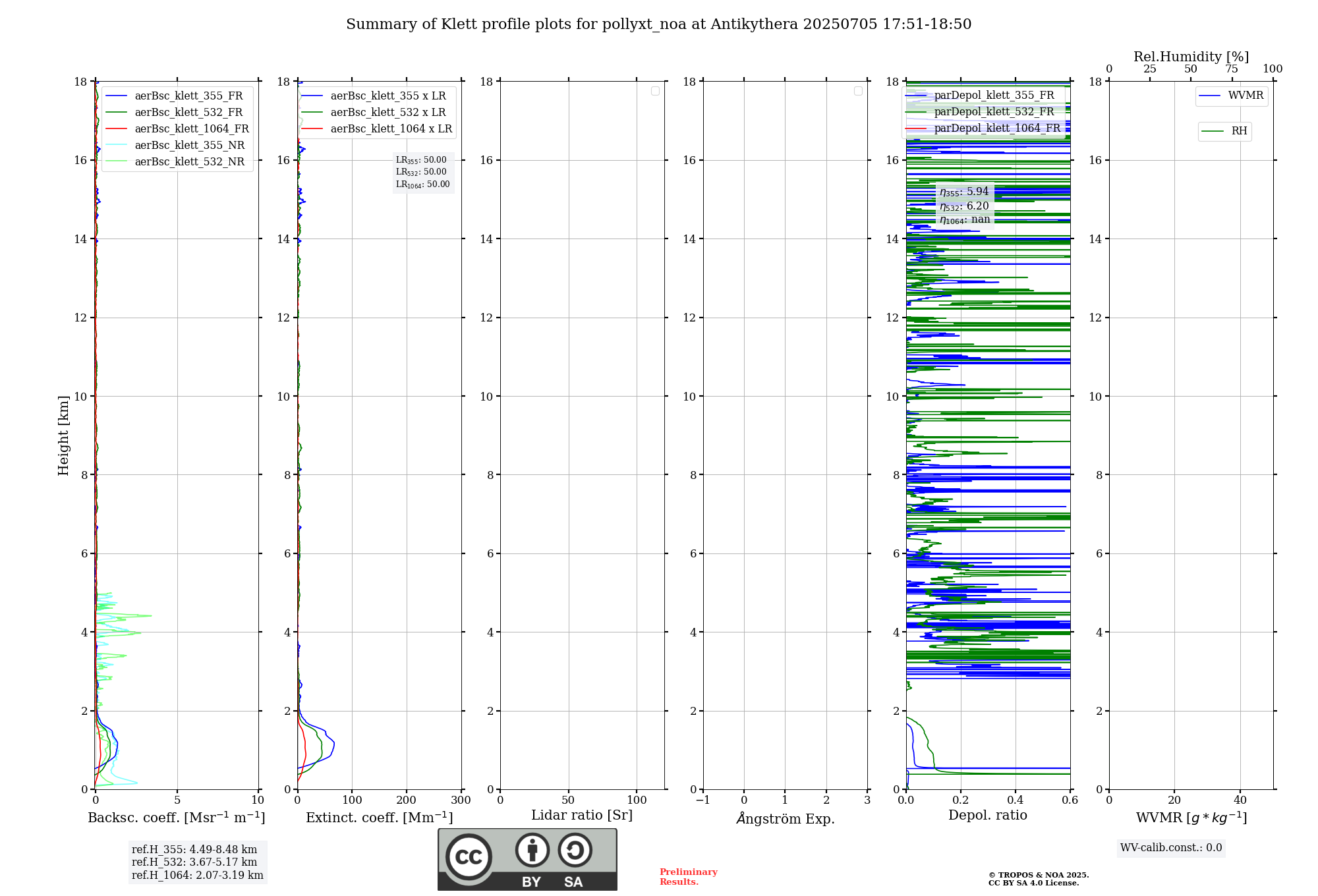Click the WV-calib.const.: 0.0 label
This screenshot has height=896, width=1318.
[x=1170, y=848]
